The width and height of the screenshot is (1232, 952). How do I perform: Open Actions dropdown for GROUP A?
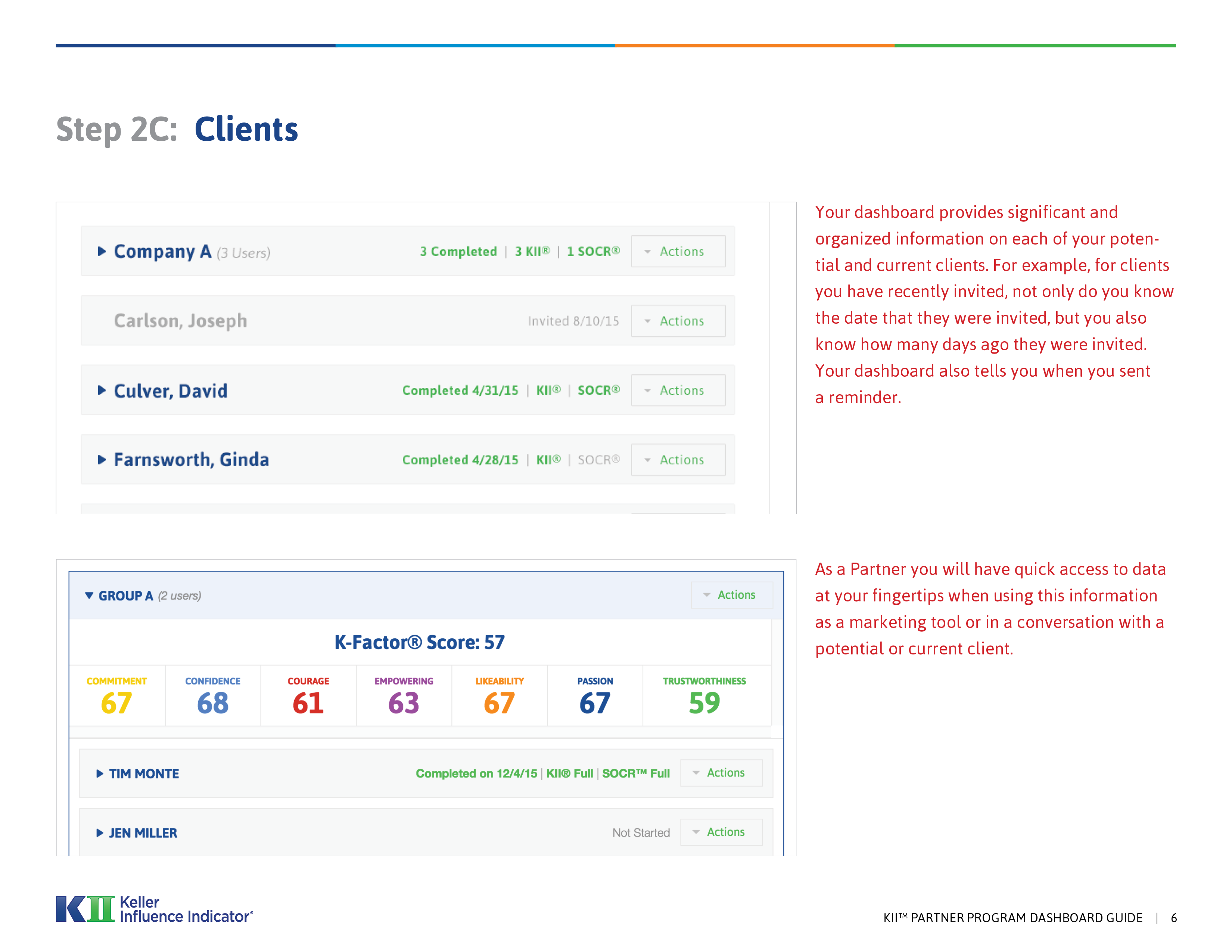point(732,594)
